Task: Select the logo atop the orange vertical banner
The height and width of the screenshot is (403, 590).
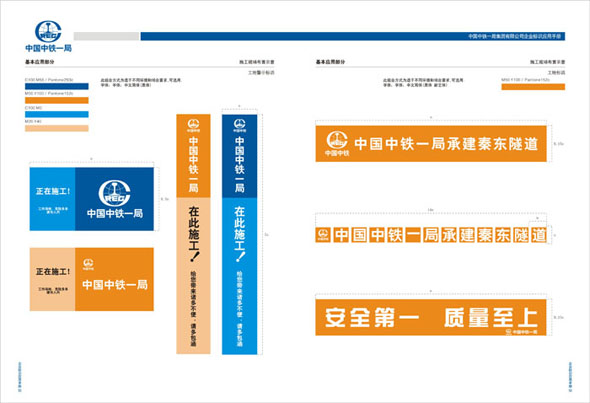Action: (x=193, y=125)
